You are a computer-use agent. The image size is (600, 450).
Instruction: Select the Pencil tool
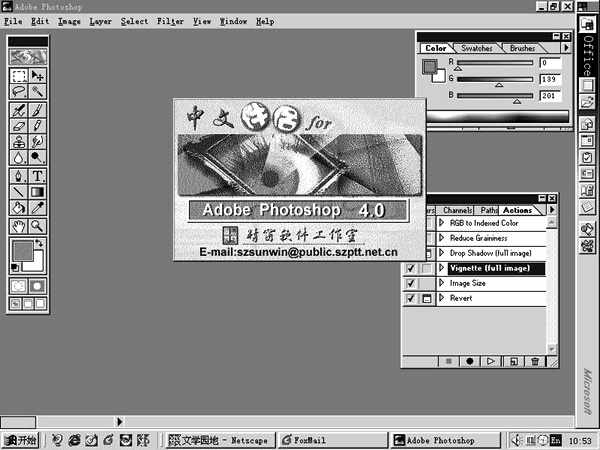(37, 126)
